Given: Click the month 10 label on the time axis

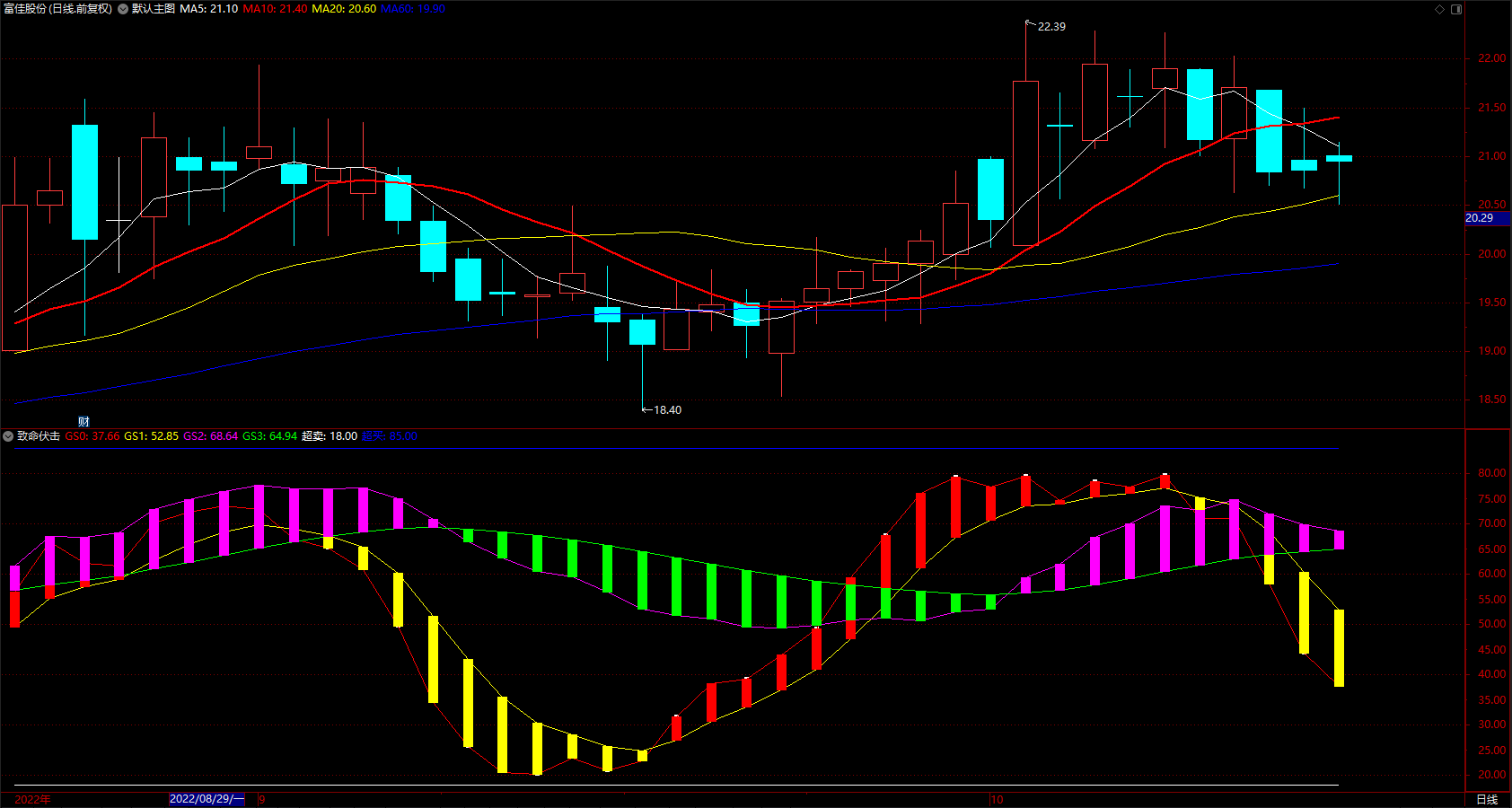Looking at the screenshot, I should click(997, 799).
